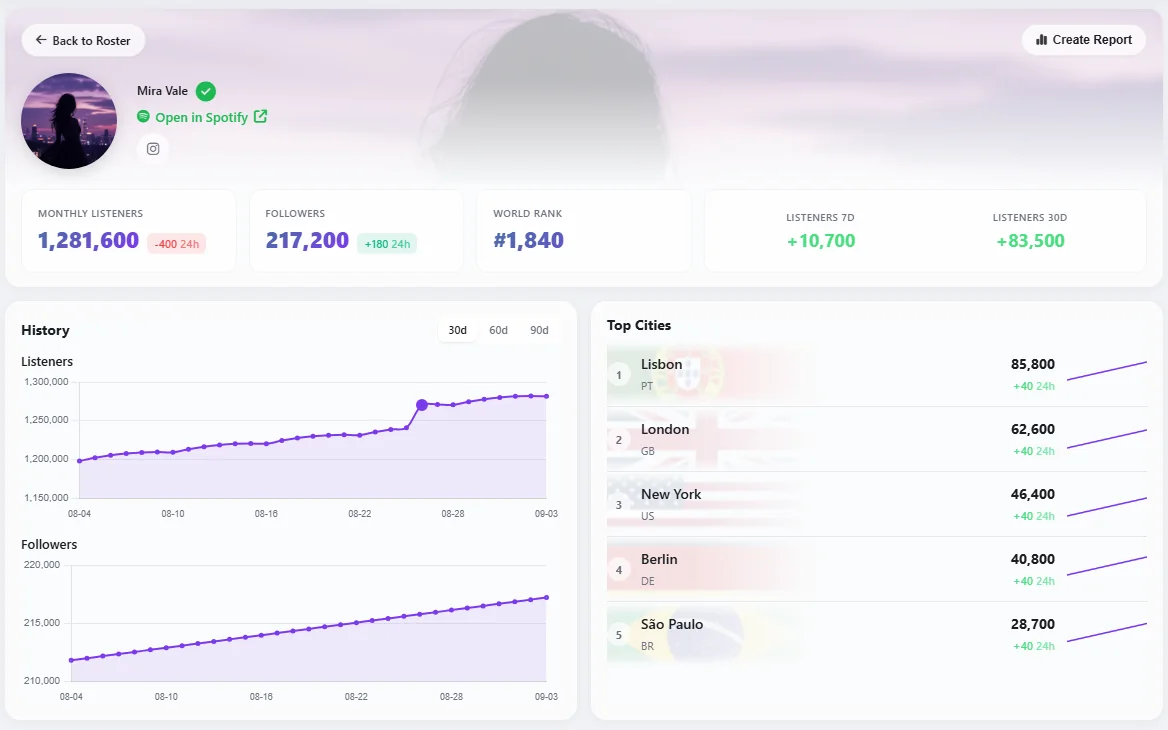This screenshot has width=1168, height=730.
Task: Click the rank 5 number badge
Action: pos(619,635)
